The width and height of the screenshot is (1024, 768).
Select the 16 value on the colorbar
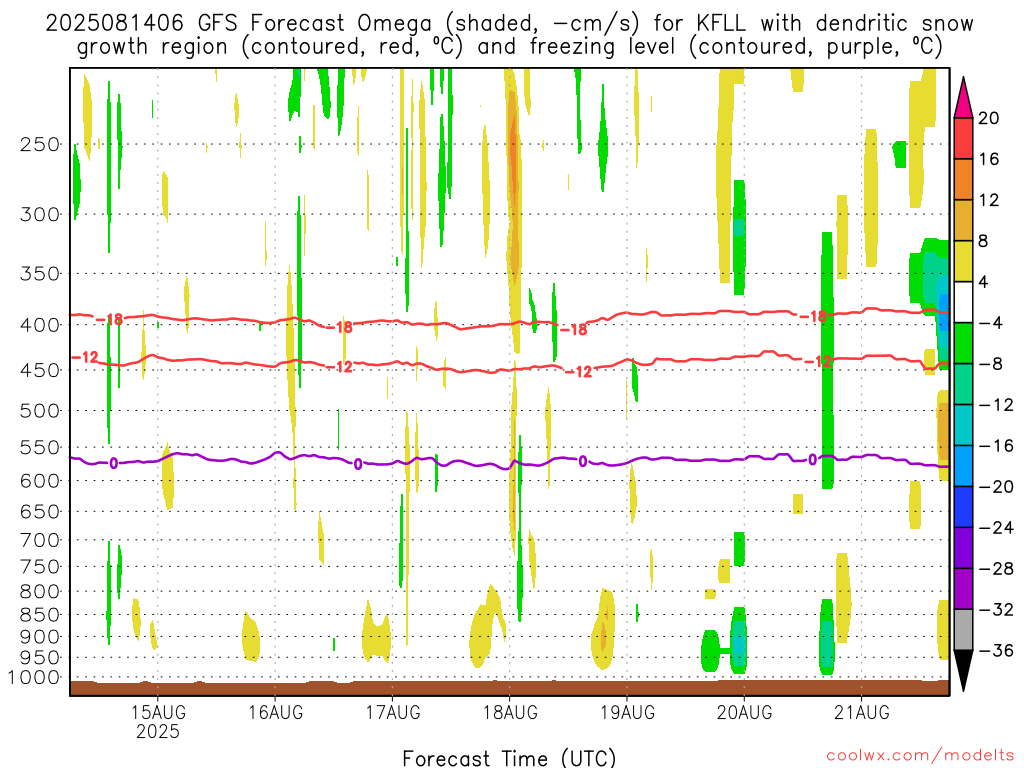989,159
